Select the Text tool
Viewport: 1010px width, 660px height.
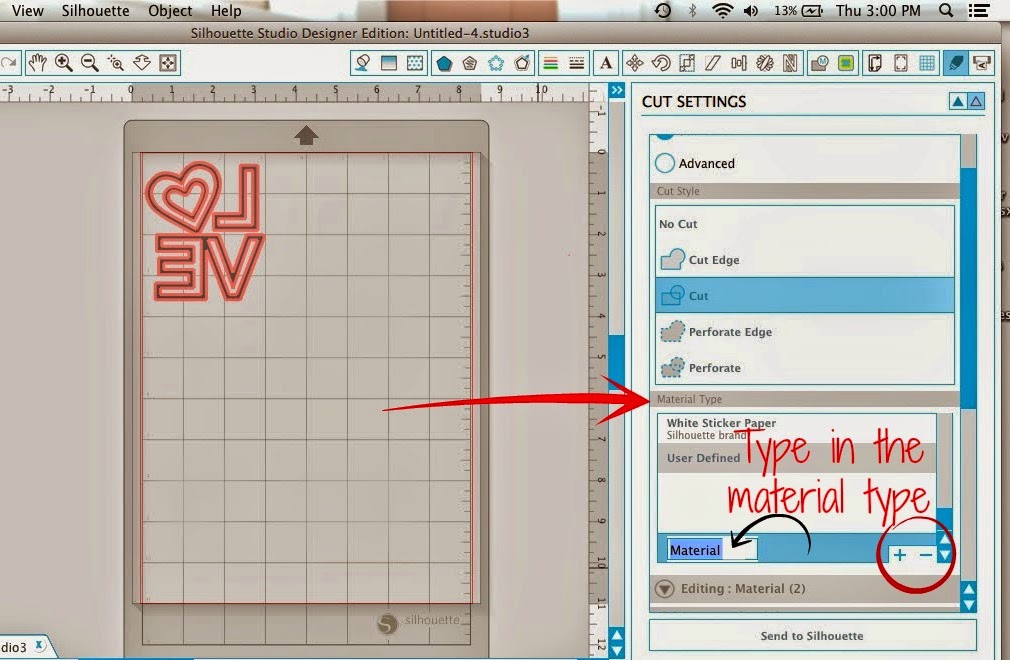606,63
